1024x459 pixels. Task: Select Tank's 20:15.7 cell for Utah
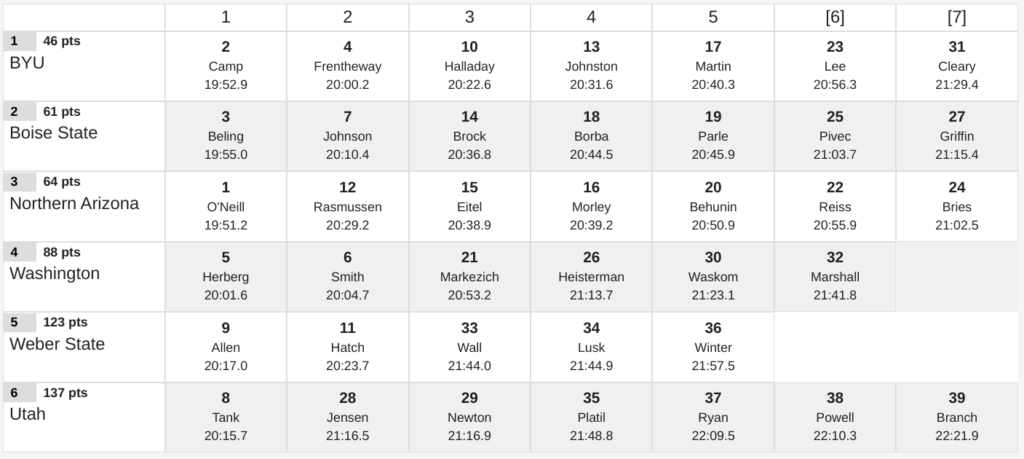point(226,417)
